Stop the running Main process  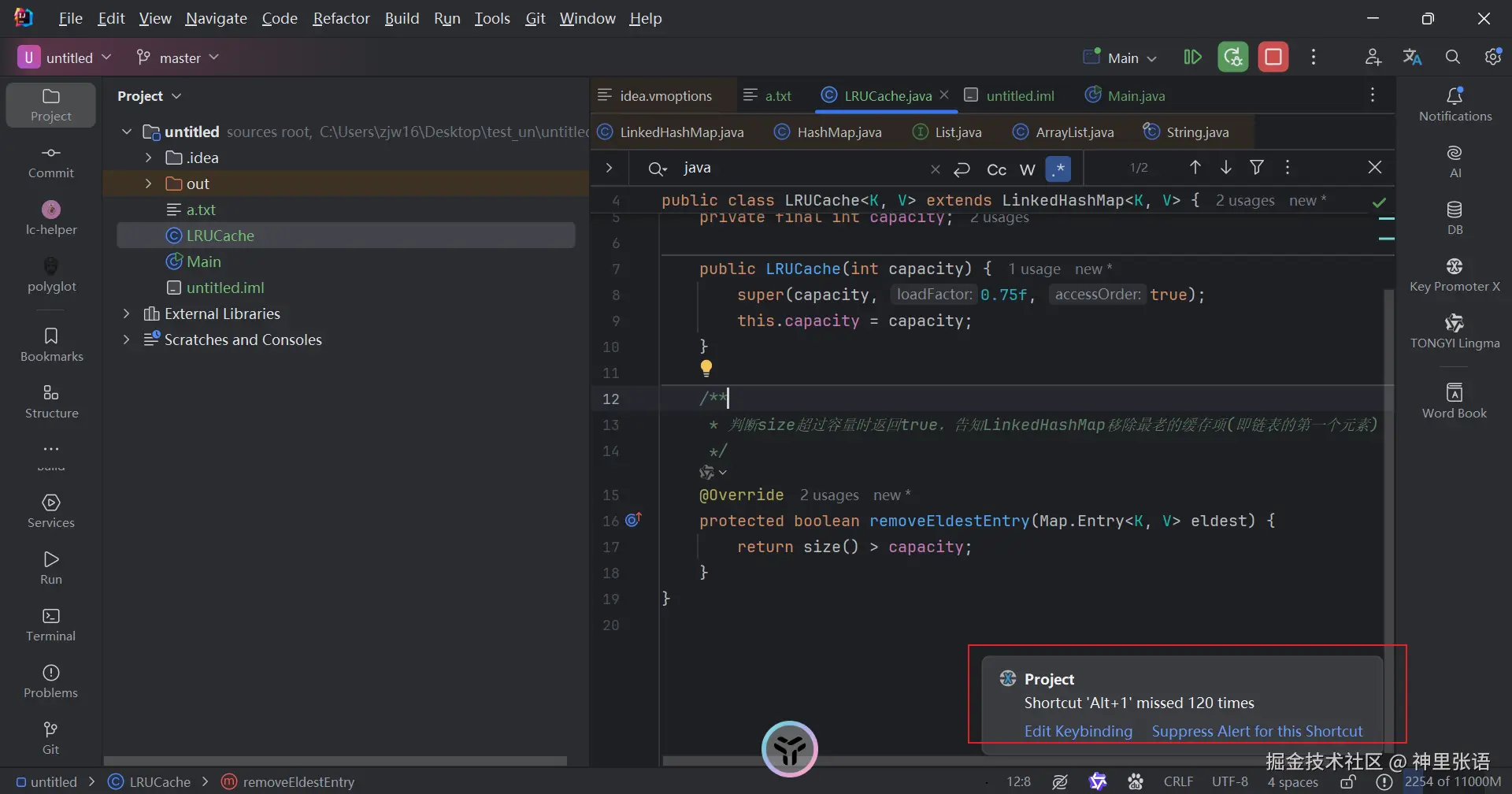[1273, 58]
